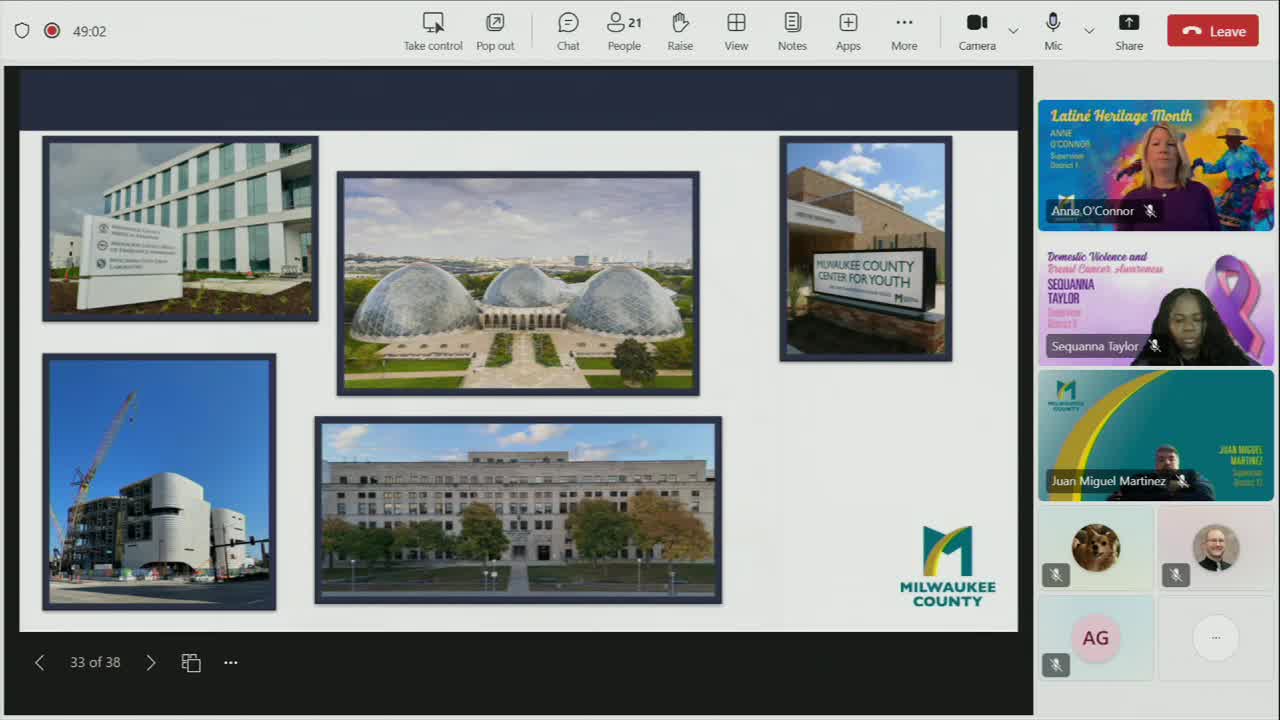The height and width of the screenshot is (720, 1280).
Task: Open More actions menu
Action: click(904, 31)
